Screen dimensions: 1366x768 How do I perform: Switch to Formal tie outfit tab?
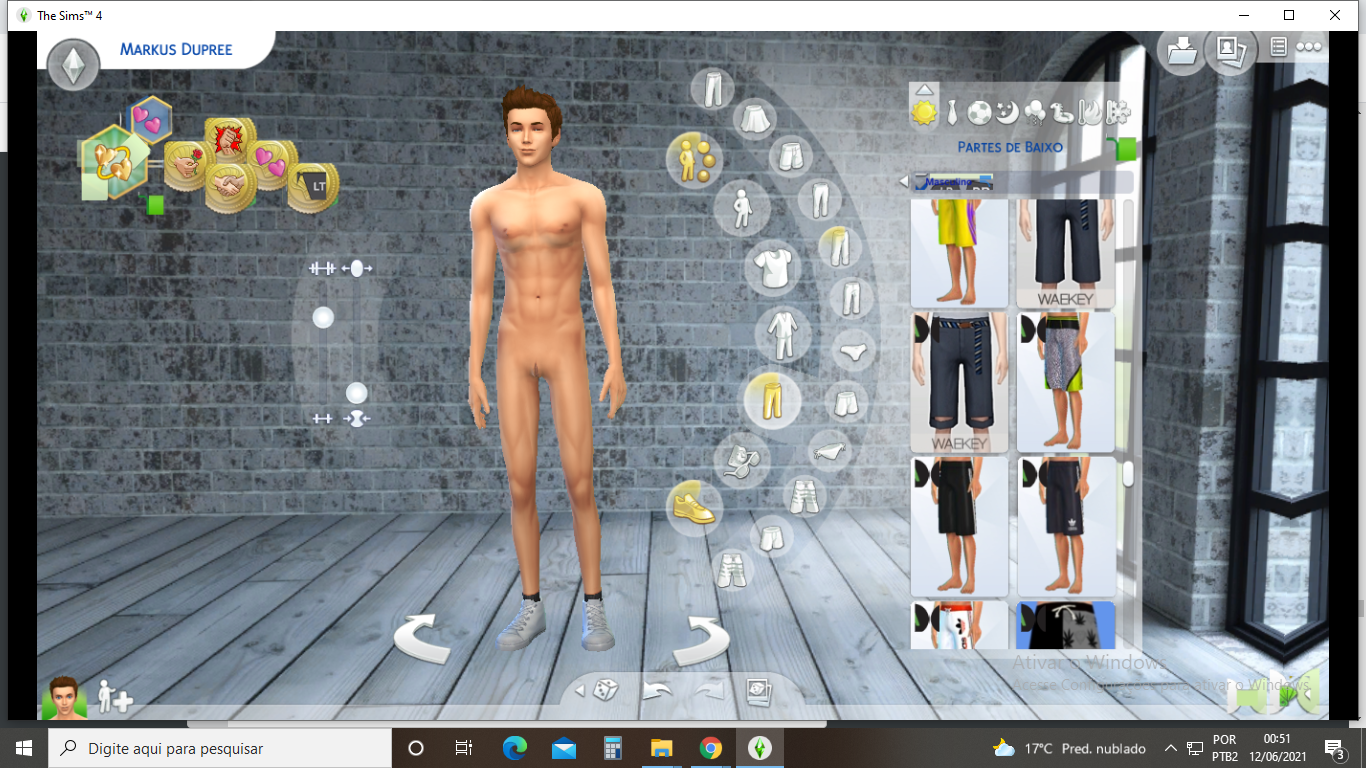(952, 112)
